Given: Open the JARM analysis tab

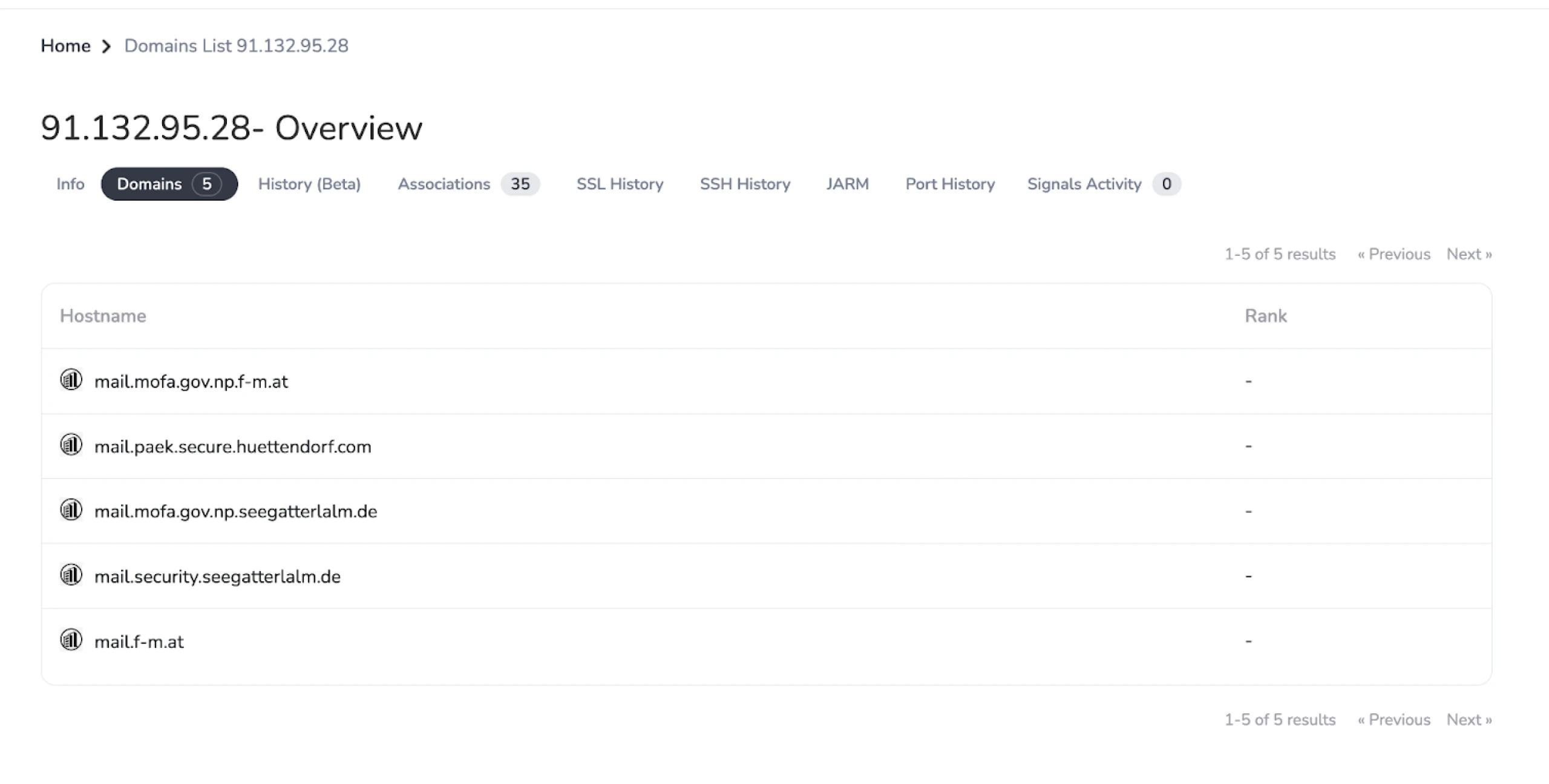Looking at the screenshot, I should [847, 184].
